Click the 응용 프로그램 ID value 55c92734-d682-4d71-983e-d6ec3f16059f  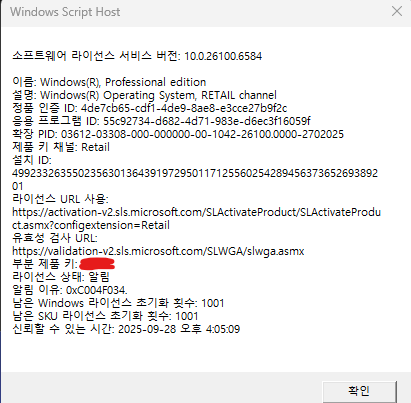tap(207, 121)
